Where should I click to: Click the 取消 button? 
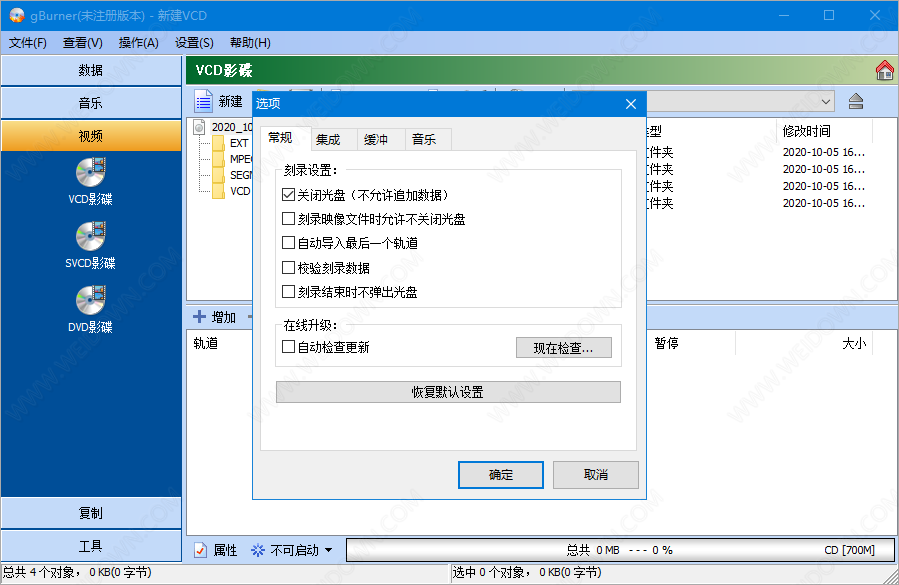point(596,475)
